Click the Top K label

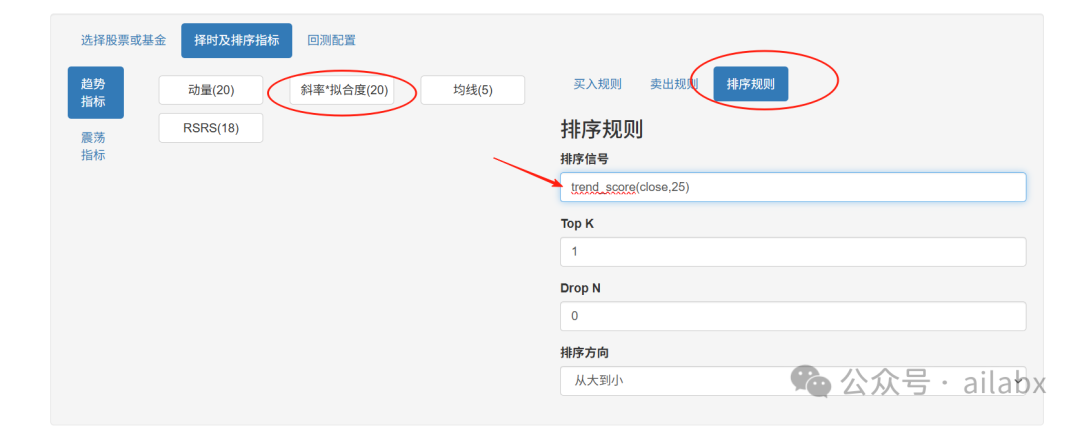577,224
